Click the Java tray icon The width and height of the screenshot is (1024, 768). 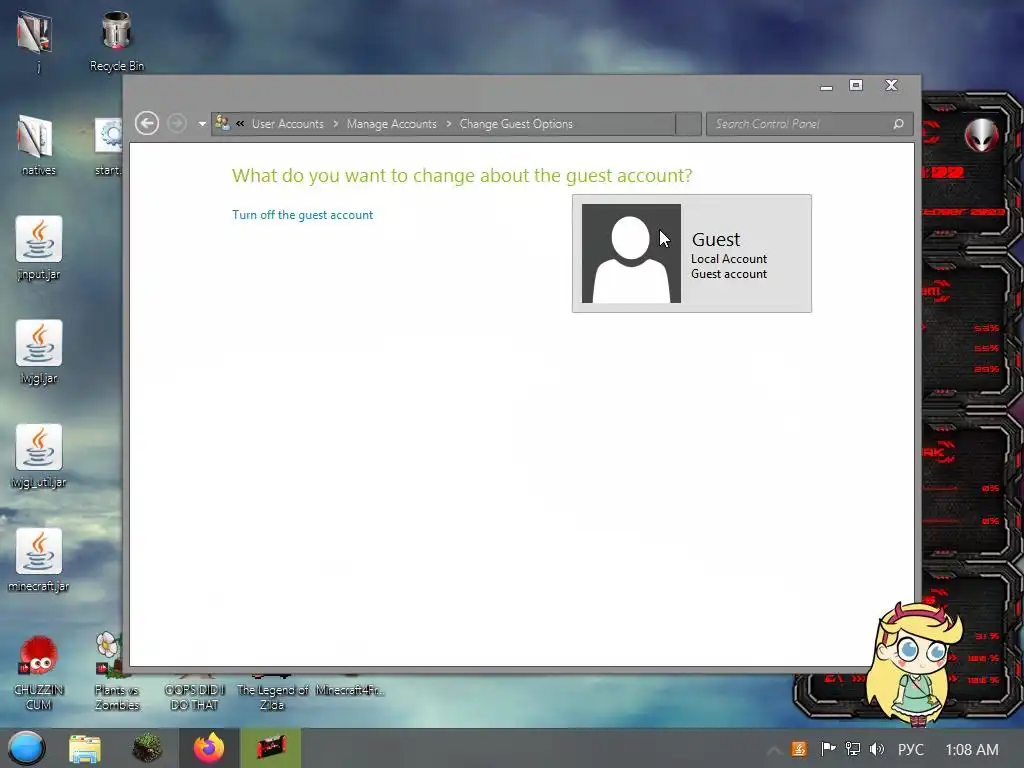point(799,749)
